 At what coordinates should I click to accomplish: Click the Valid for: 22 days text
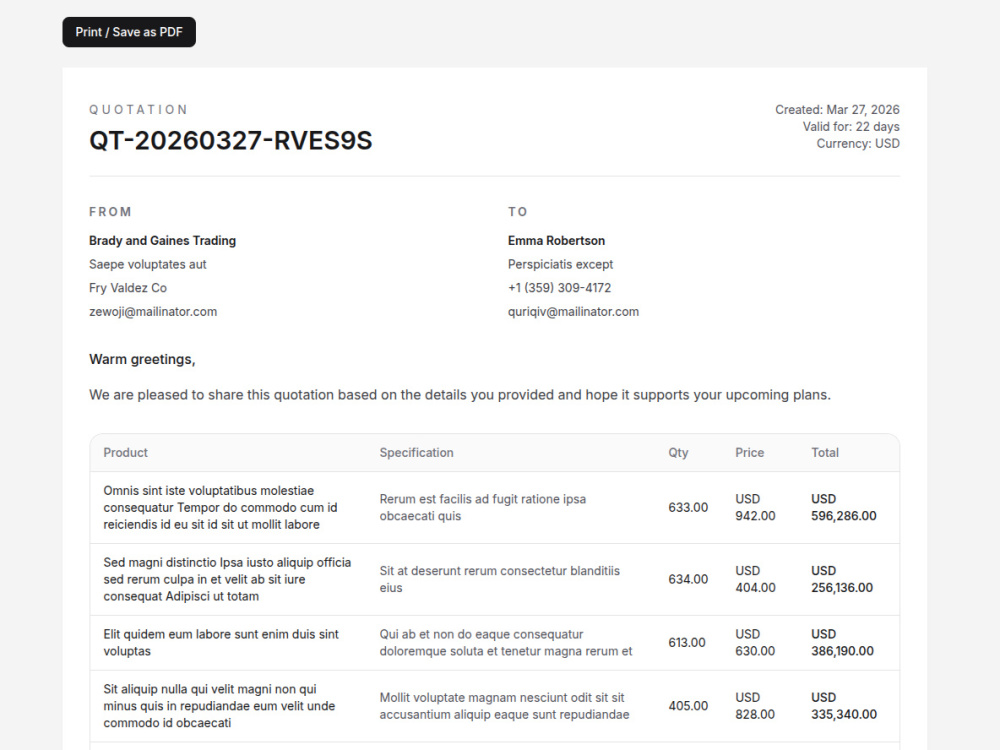click(851, 126)
